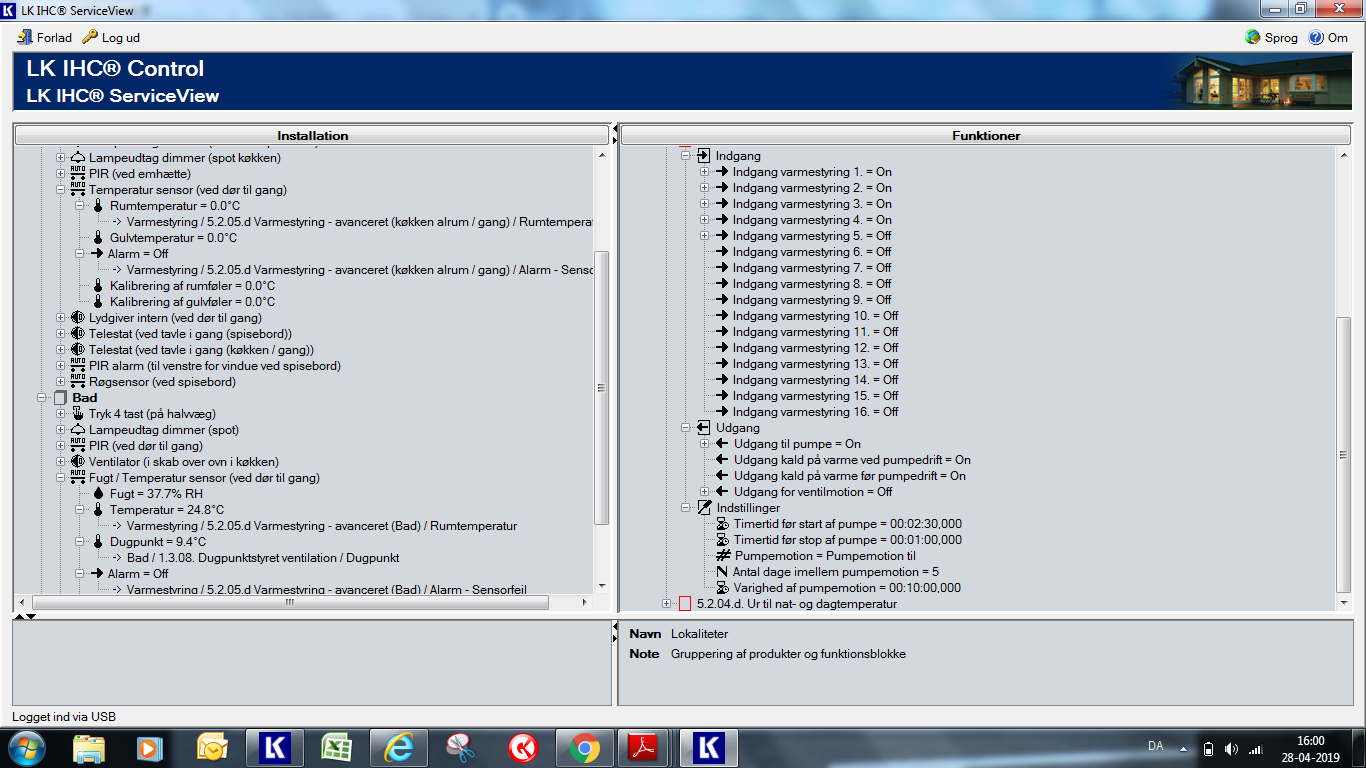
Task: Collapse the Indstillinger group
Action: coord(686,508)
